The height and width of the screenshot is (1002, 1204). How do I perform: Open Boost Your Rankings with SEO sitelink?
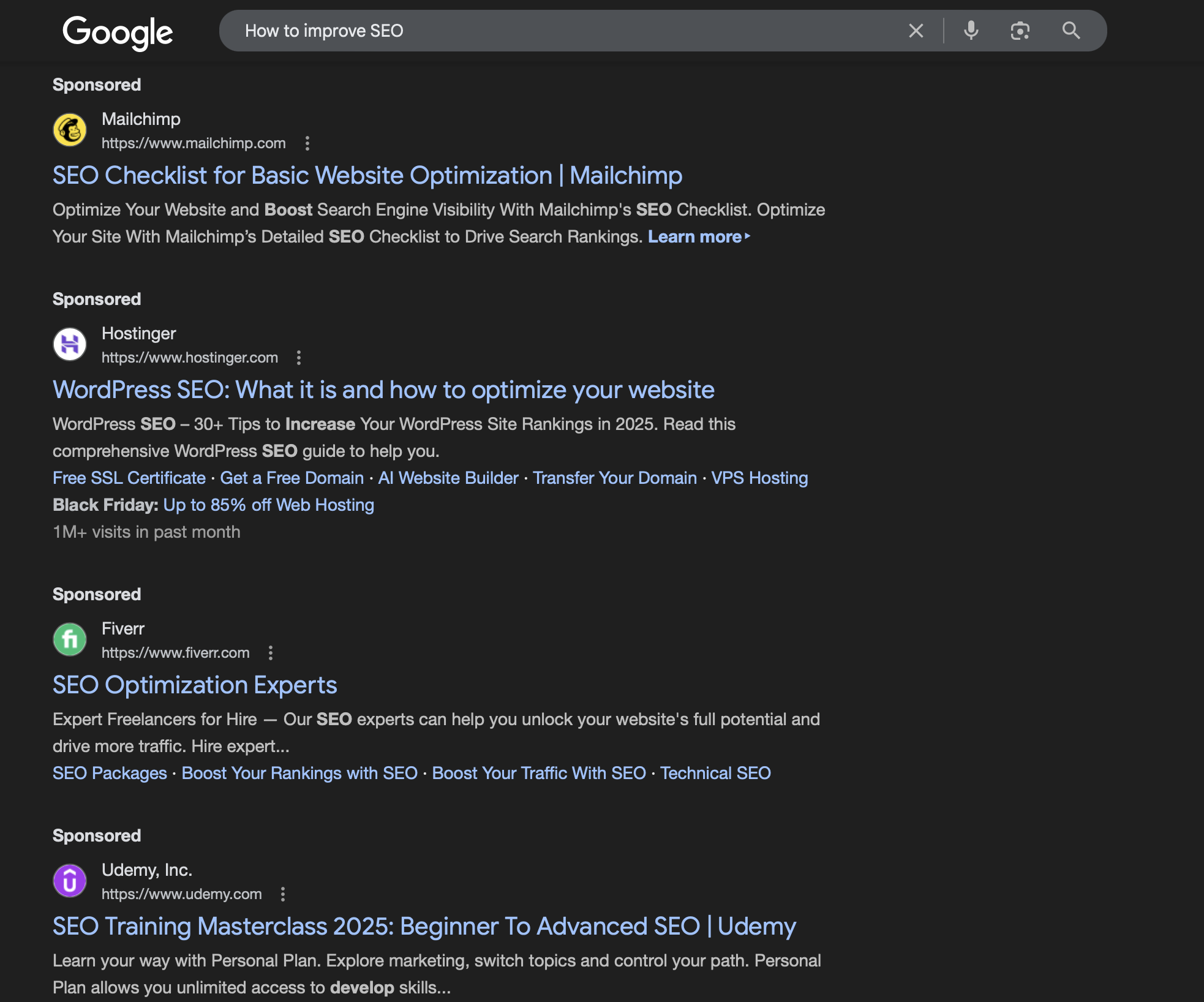[299, 773]
